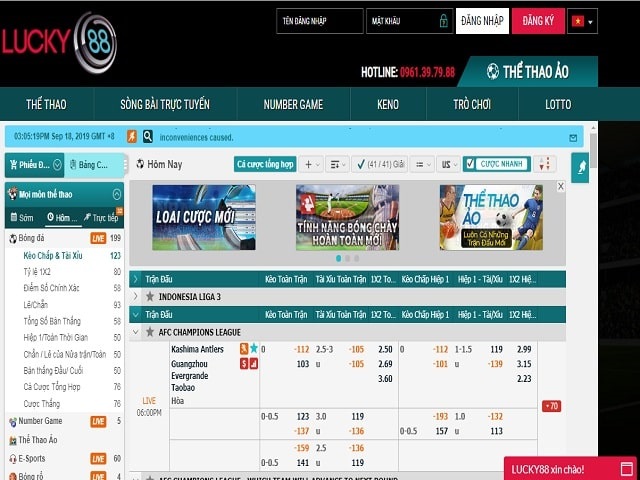Open the plus dropdown in toolbar
This screenshot has height=480, width=640.
point(311,164)
